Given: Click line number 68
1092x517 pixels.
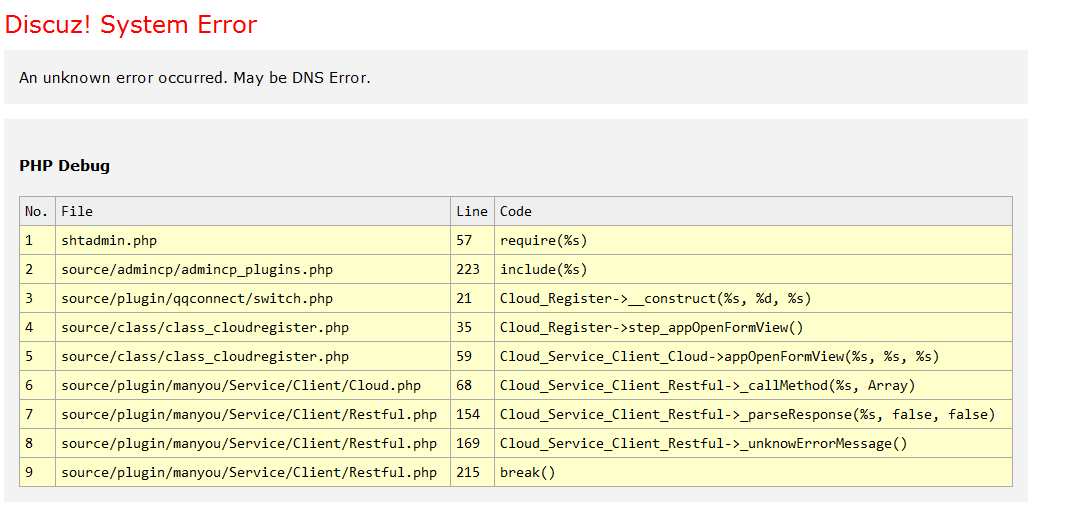Looking at the screenshot, I should pyautogui.click(x=465, y=385).
